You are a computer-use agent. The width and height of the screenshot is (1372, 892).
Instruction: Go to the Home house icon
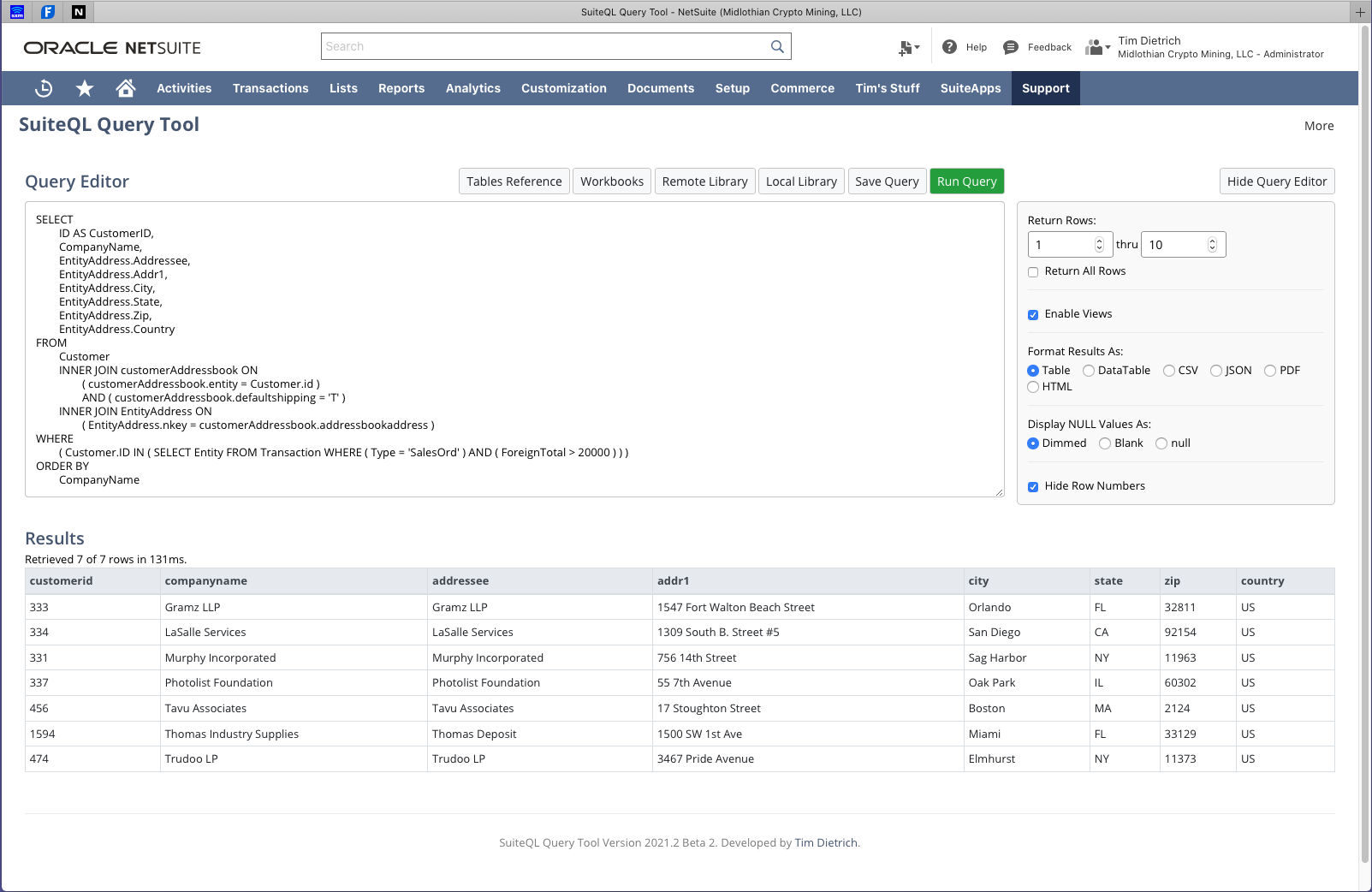click(x=126, y=88)
